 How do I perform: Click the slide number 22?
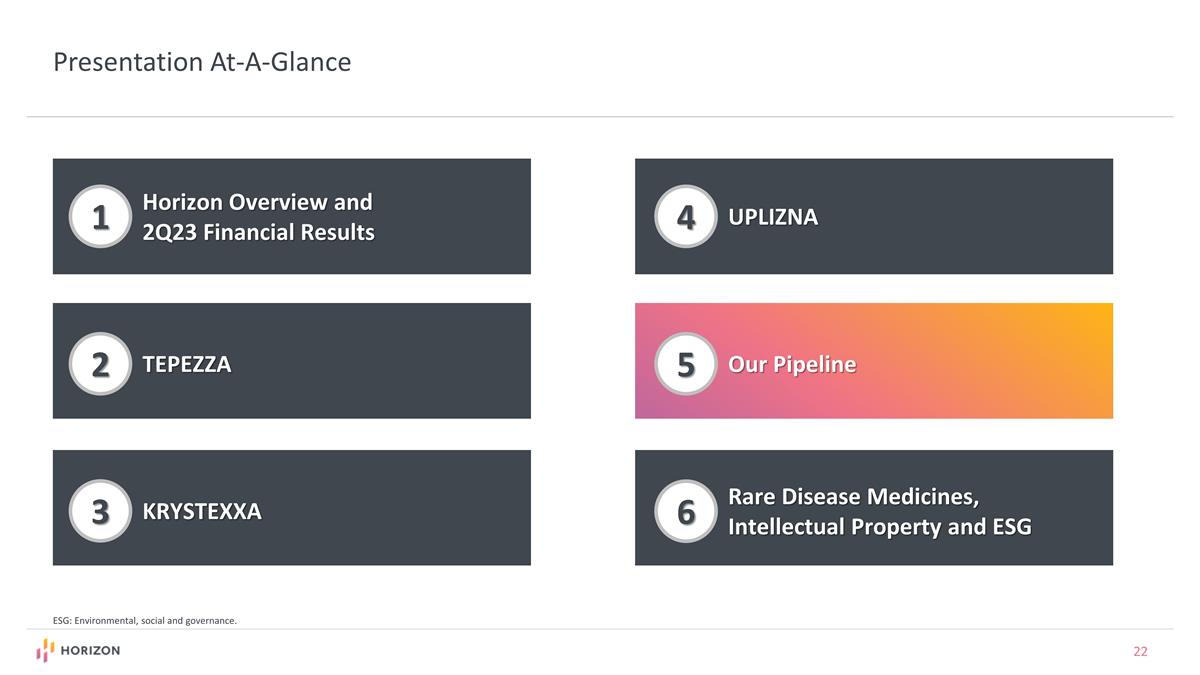point(1140,652)
